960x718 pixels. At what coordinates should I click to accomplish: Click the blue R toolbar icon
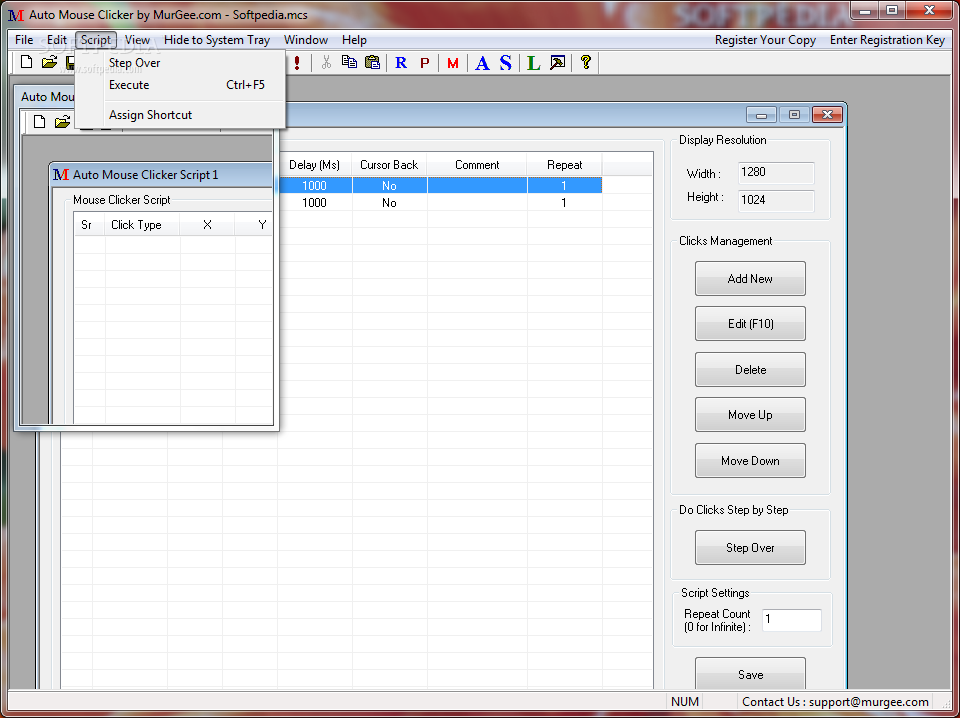click(401, 62)
